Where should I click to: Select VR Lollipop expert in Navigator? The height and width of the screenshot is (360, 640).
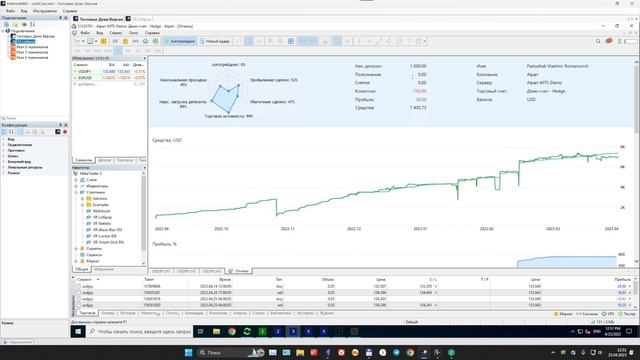point(102,218)
